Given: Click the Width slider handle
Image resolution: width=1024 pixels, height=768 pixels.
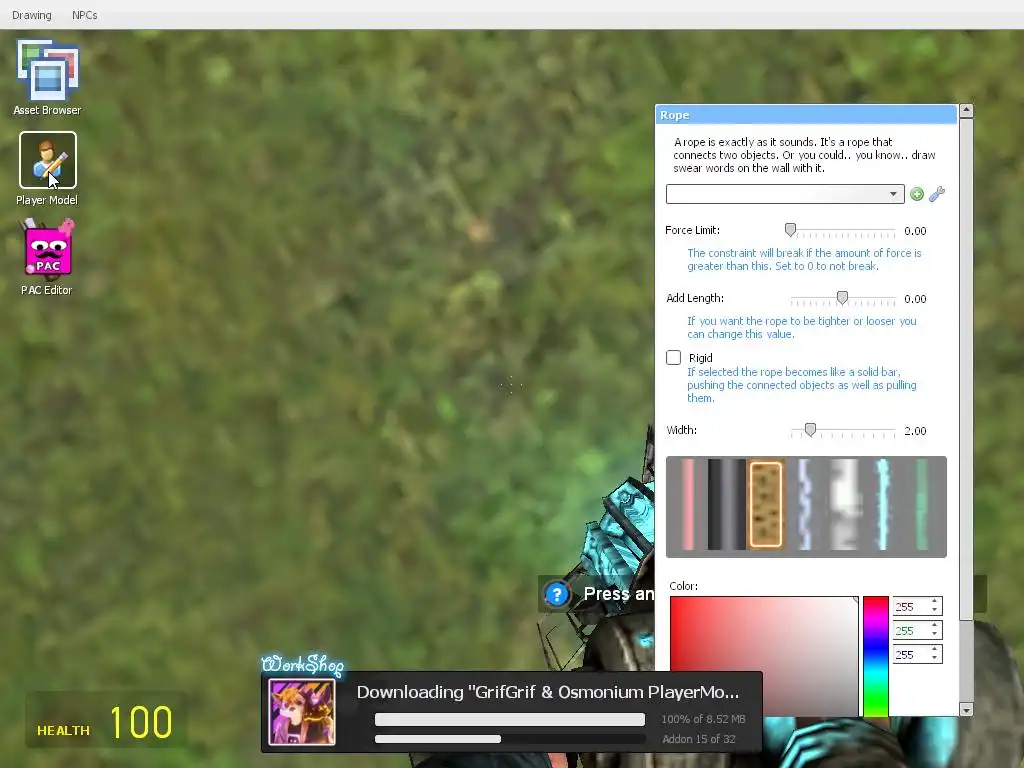Looking at the screenshot, I should coord(810,430).
